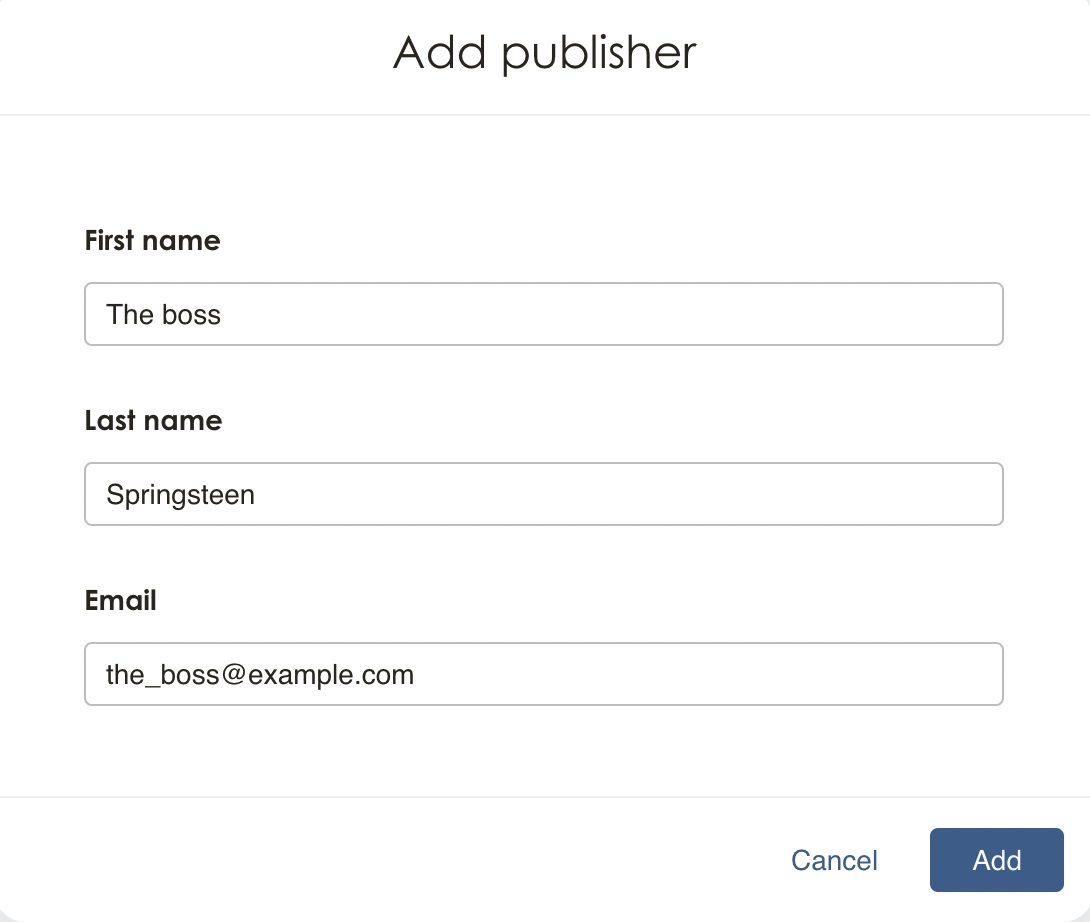Cancel adding the publisher
This screenshot has height=922, width=1090.
834,860
